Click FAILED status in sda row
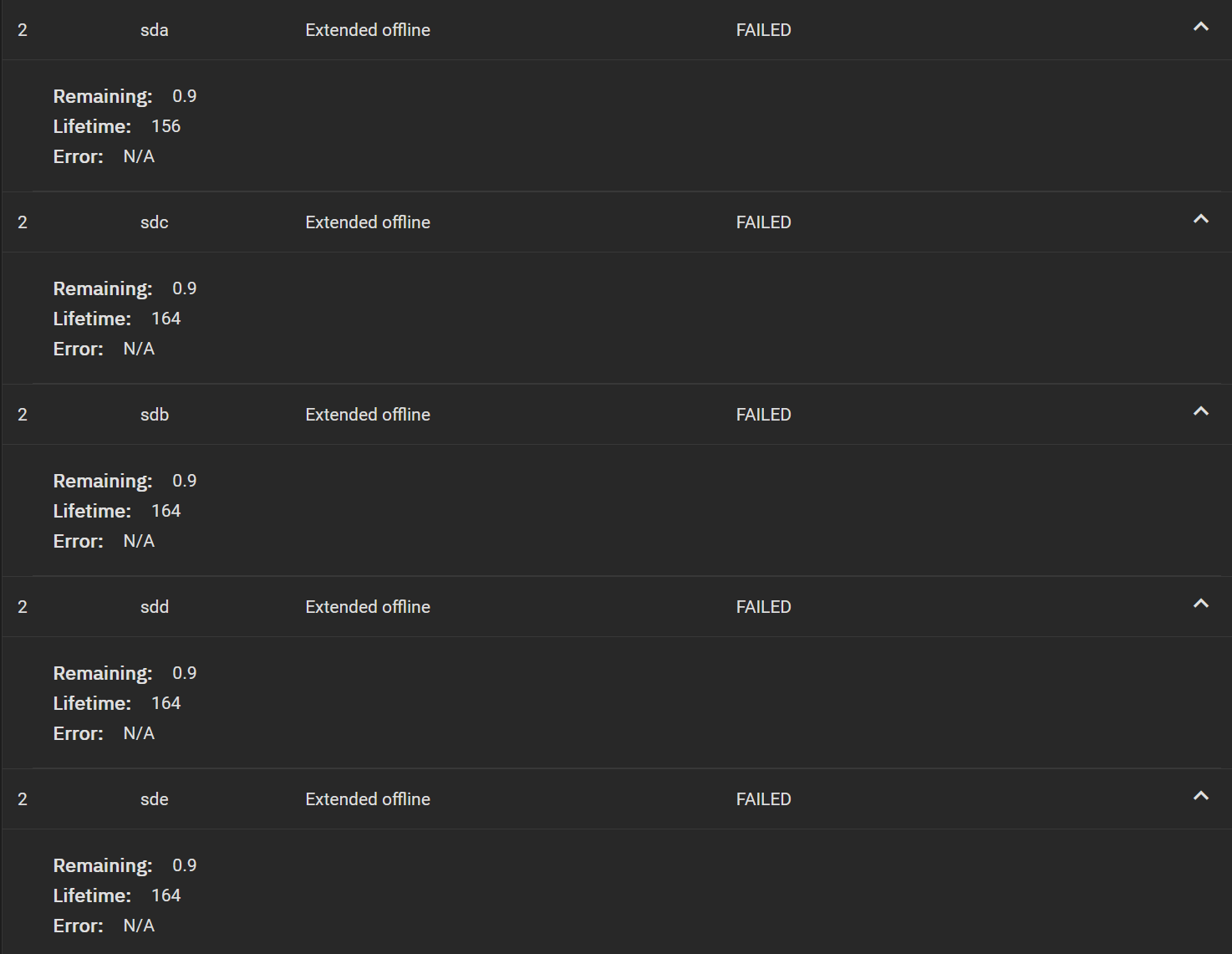This screenshot has height=954, width=1232. tap(764, 30)
